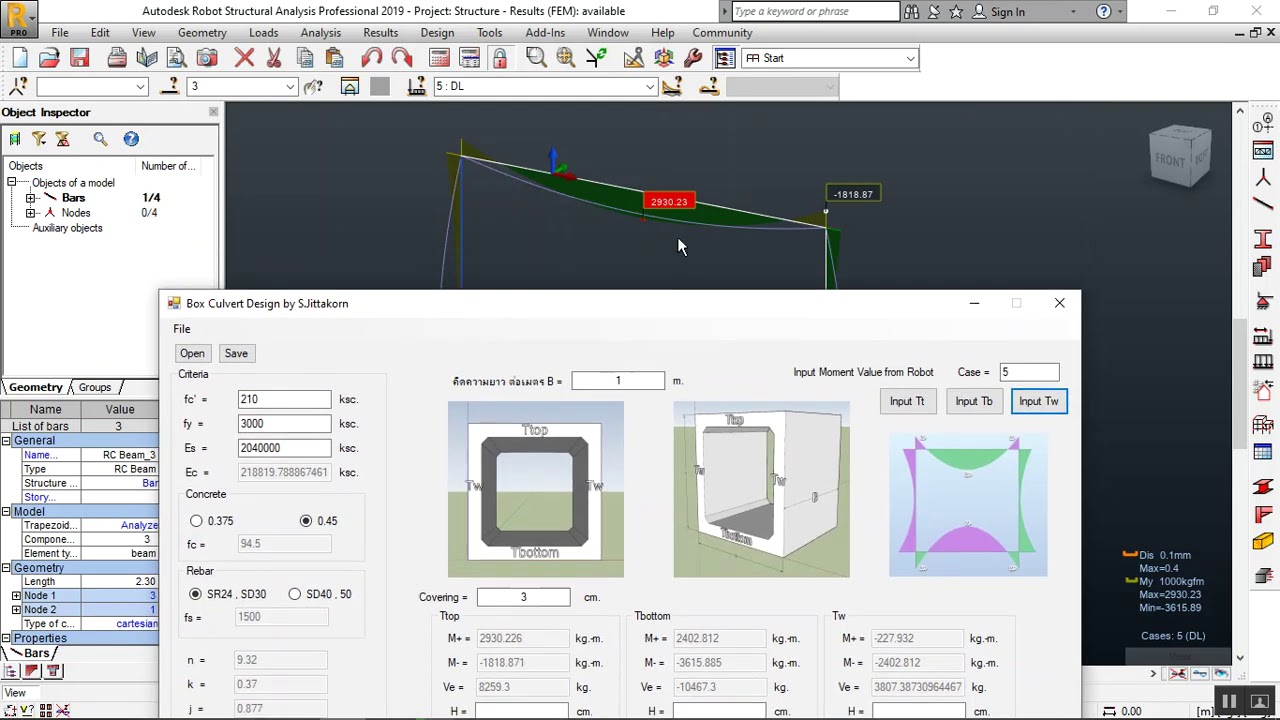The height and width of the screenshot is (720, 1280).
Task: Click the Object Inspector funnel filter icon
Action: (x=39, y=139)
